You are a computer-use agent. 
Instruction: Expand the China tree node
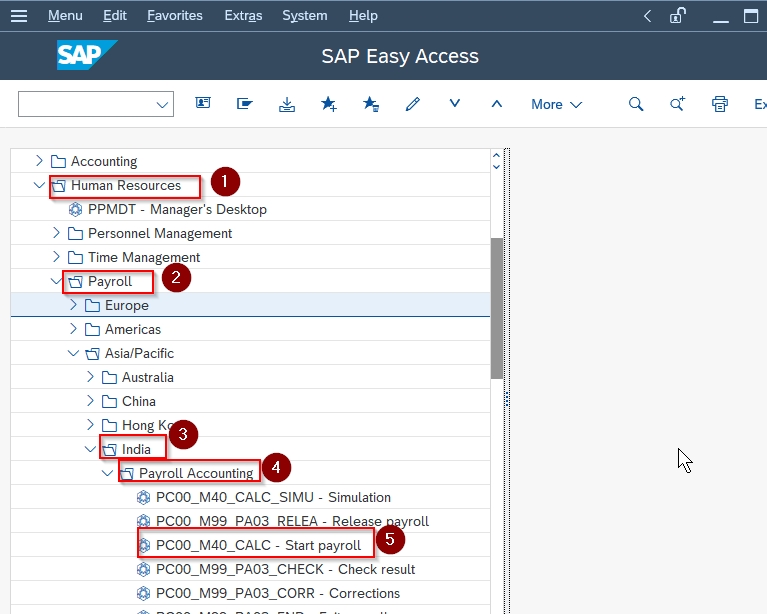(90, 401)
